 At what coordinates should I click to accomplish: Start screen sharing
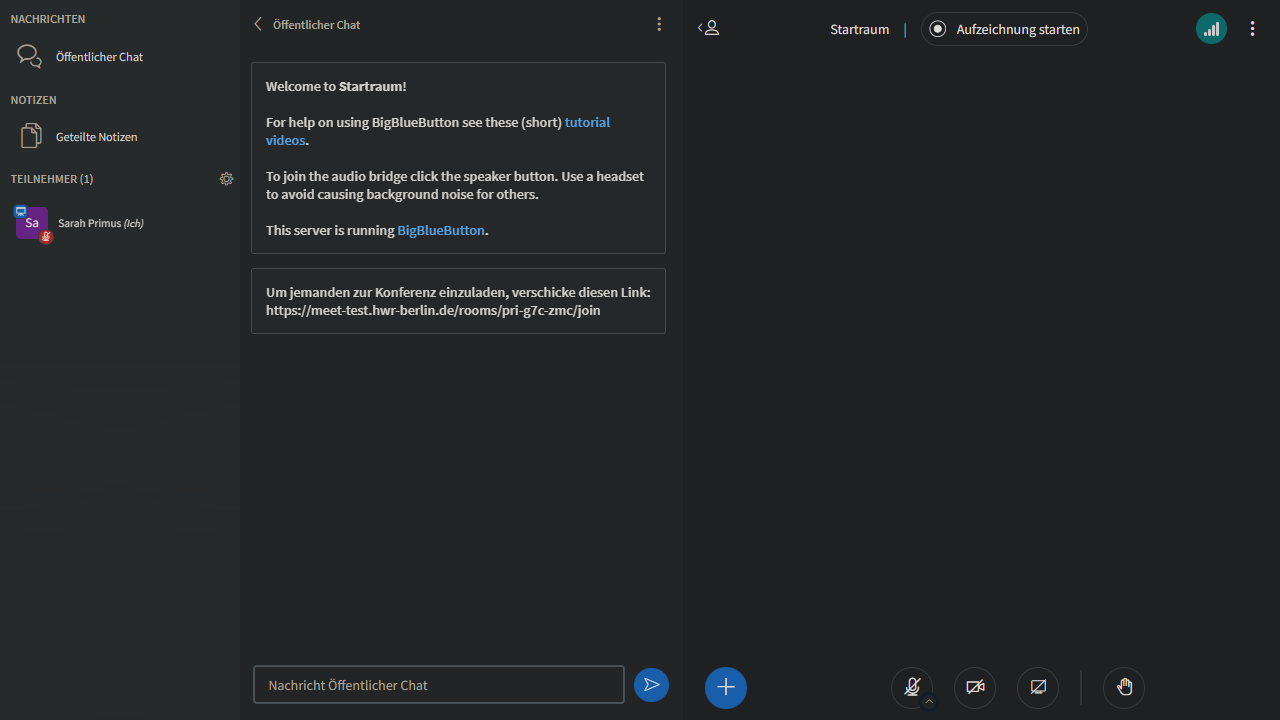click(x=1038, y=688)
